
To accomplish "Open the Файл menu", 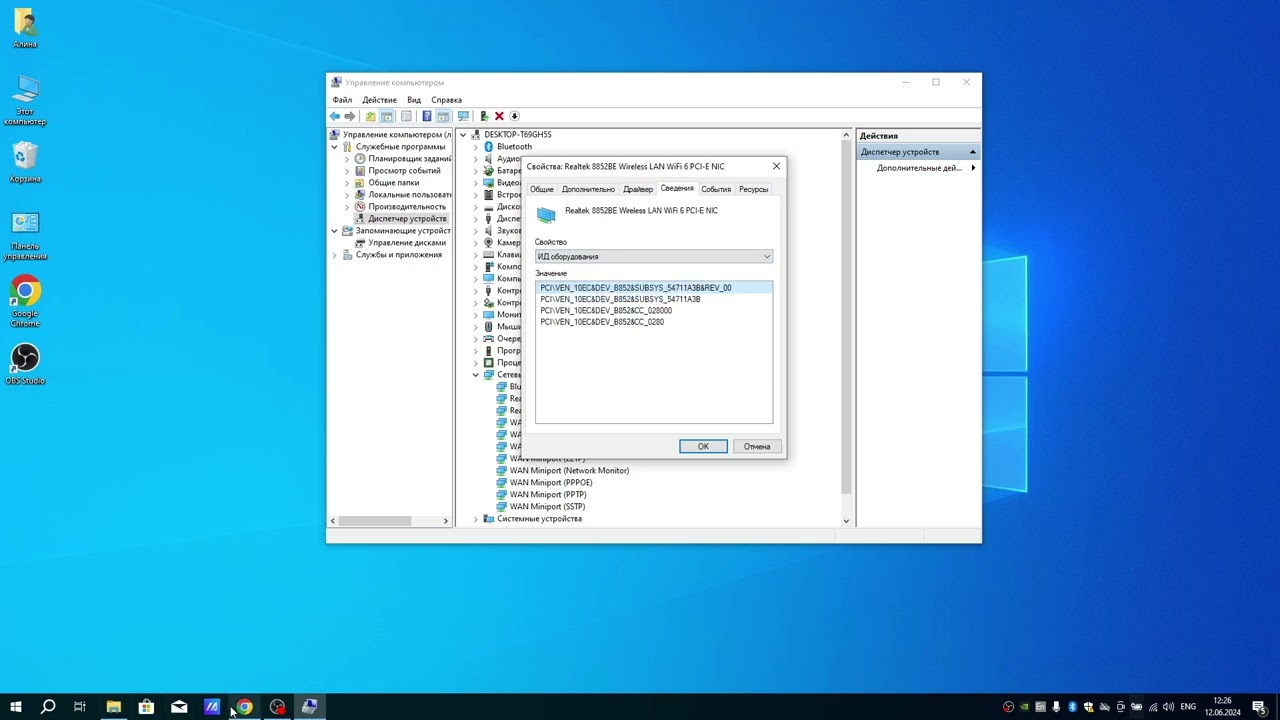I will [342, 100].
